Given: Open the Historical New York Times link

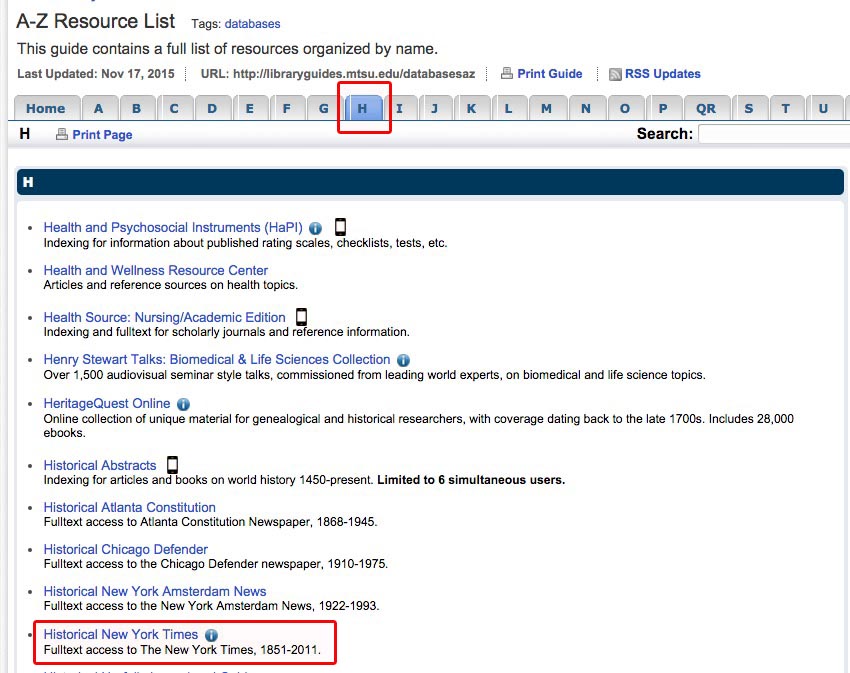Looking at the screenshot, I should (121, 634).
